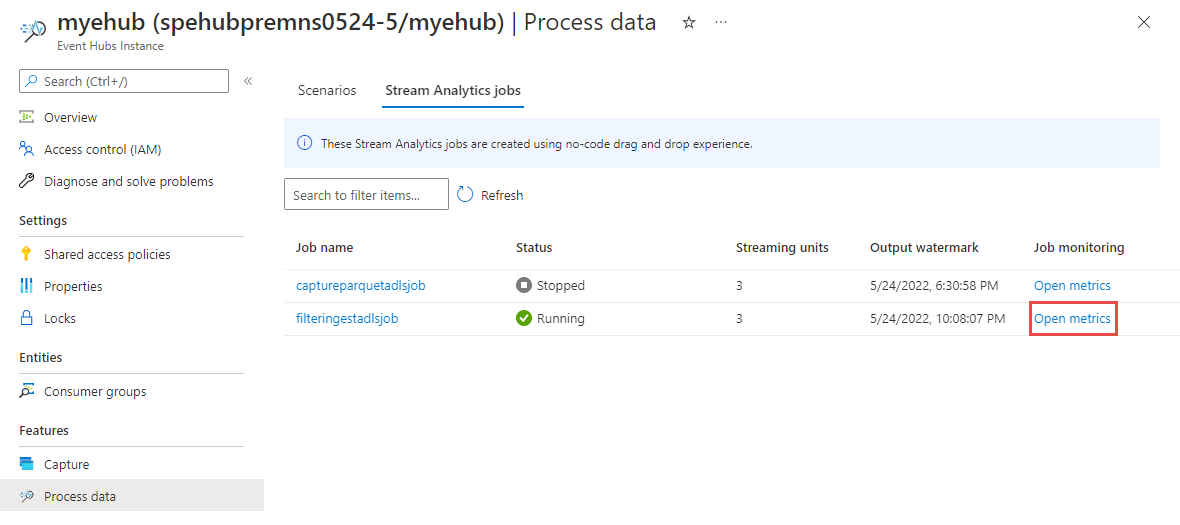Click the Running status text
The width and height of the screenshot is (1180, 525).
coord(561,318)
